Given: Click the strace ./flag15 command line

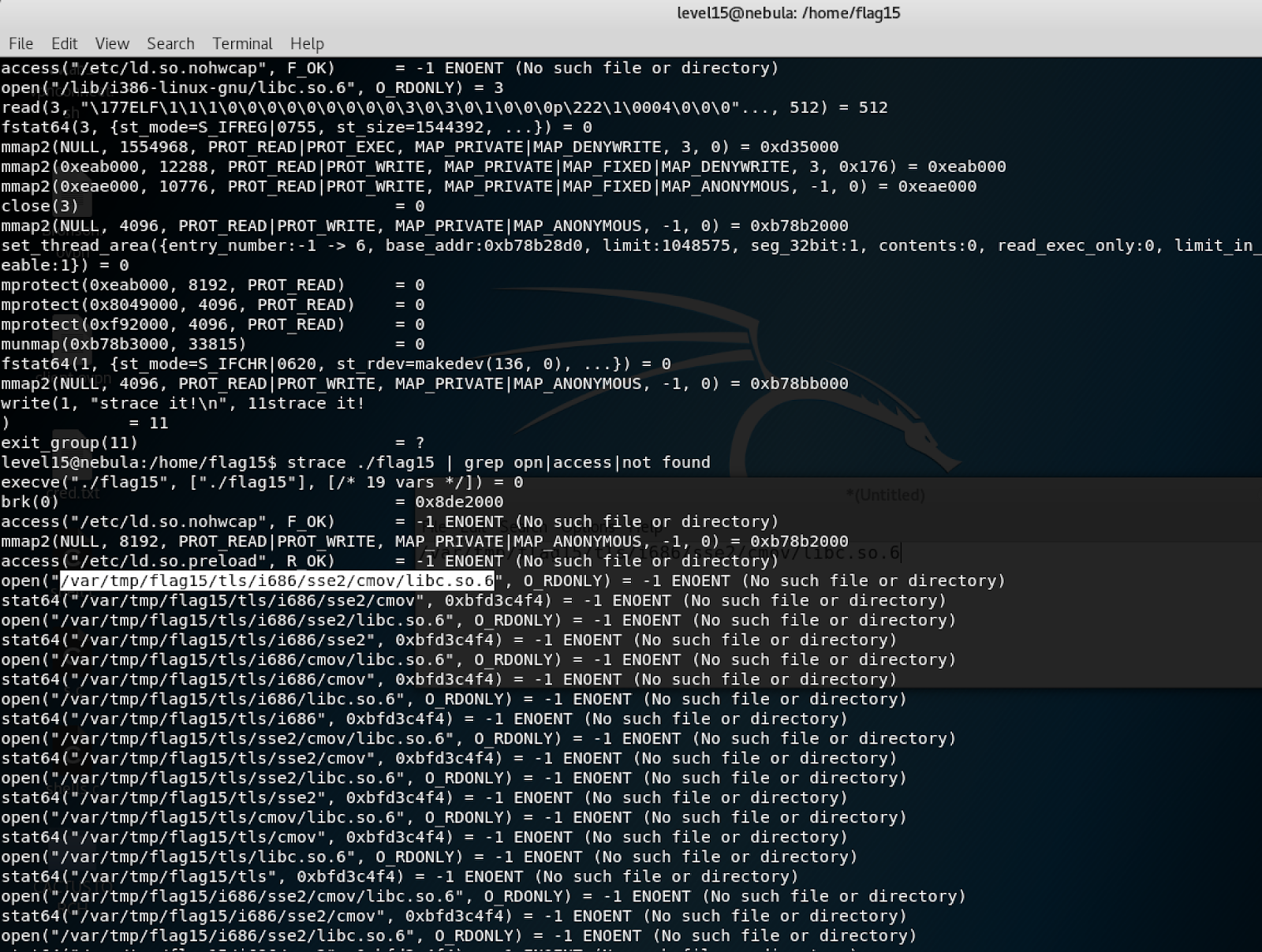Looking at the screenshot, I should [x=497, y=462].
